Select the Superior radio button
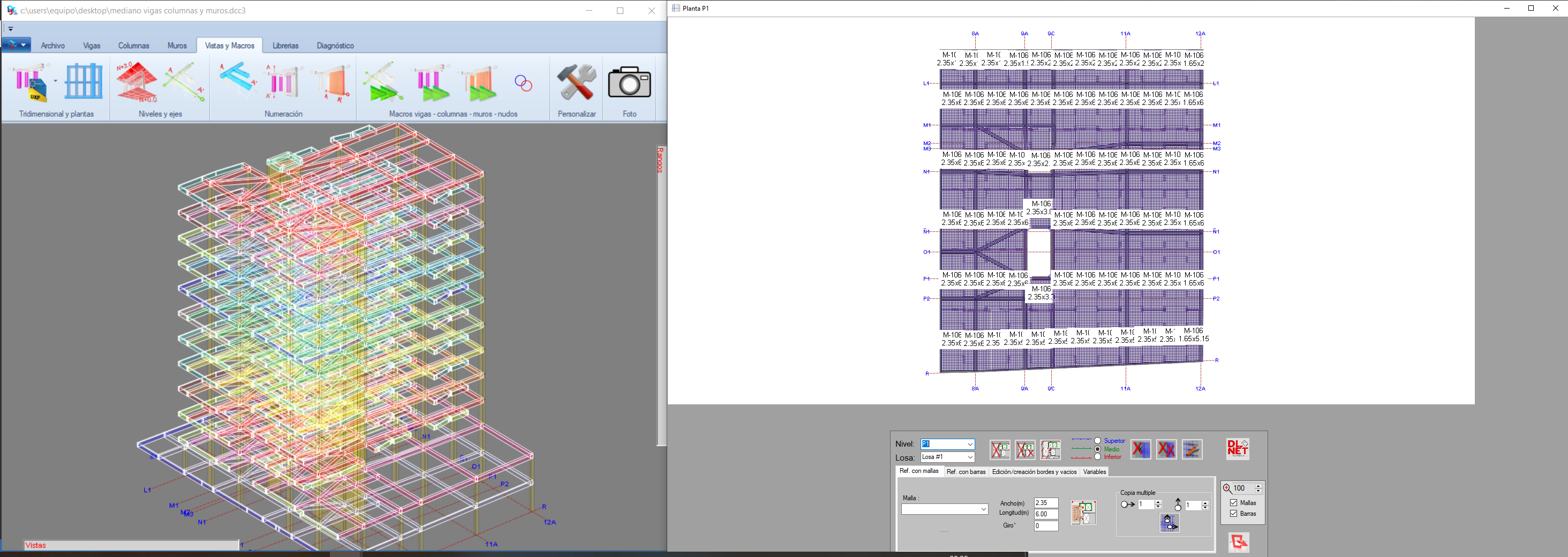The image size is (1568, 557). pos(1097,441)
